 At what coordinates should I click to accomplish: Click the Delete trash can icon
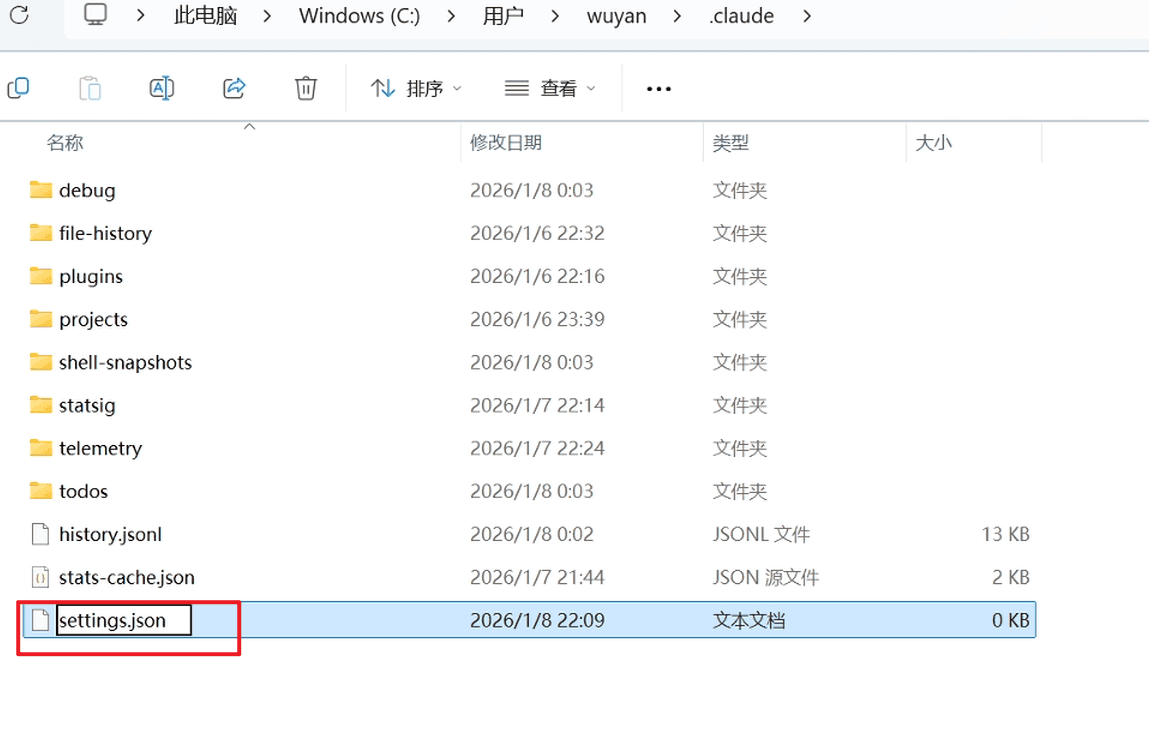click(x=306, y=88)
